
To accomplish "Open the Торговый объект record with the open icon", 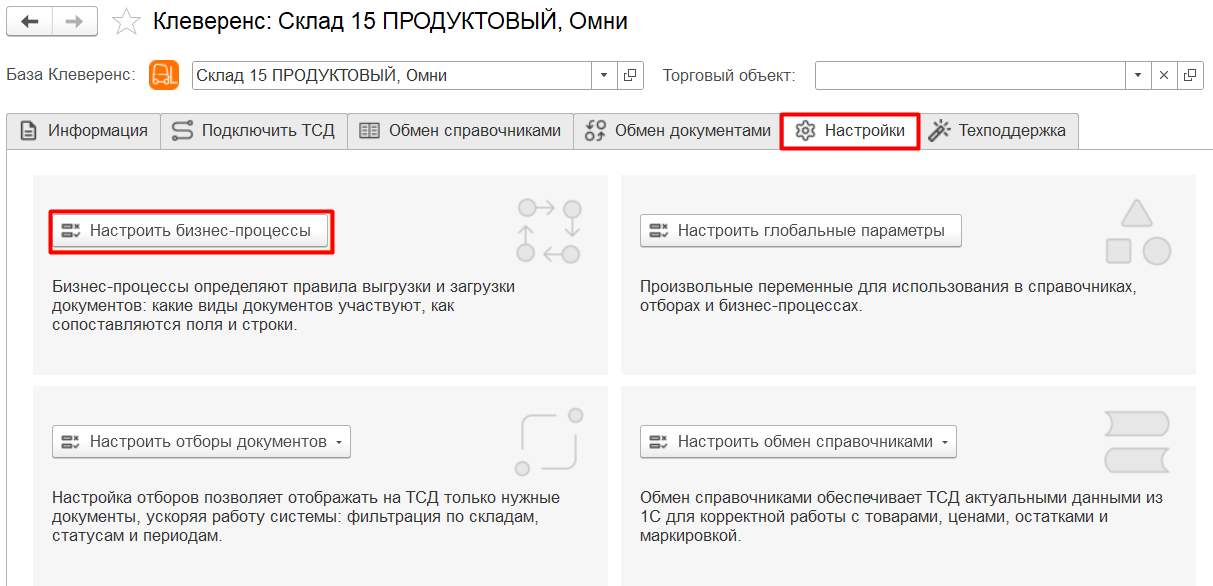I will pos(1190,75).
